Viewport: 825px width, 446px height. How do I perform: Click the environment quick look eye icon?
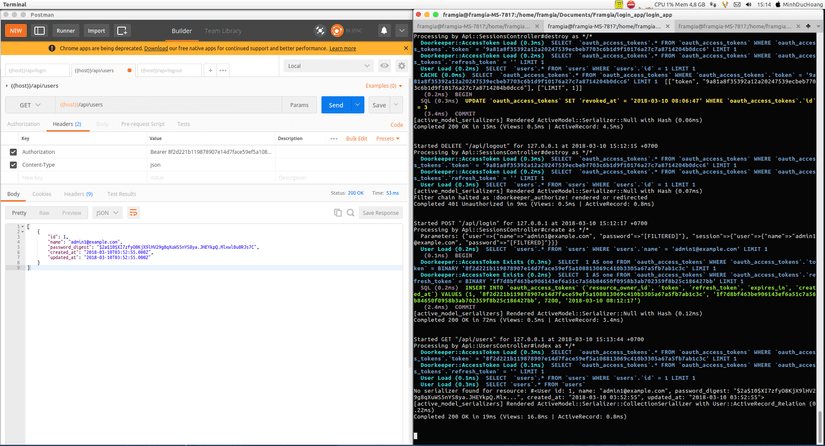coord(384,66)
